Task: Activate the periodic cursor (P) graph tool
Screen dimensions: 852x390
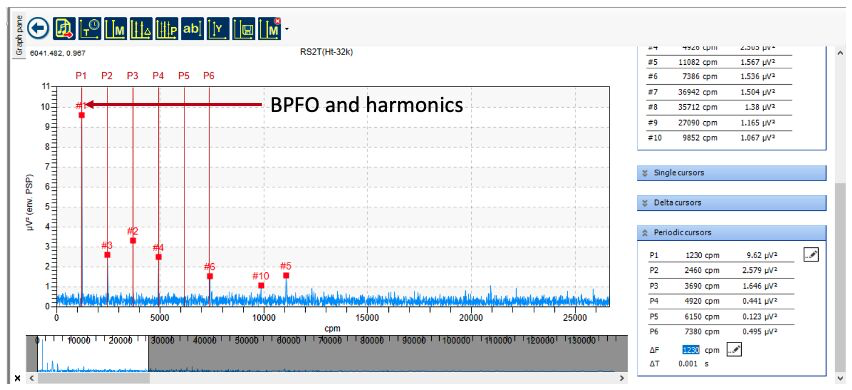Action: click(166, 29)
